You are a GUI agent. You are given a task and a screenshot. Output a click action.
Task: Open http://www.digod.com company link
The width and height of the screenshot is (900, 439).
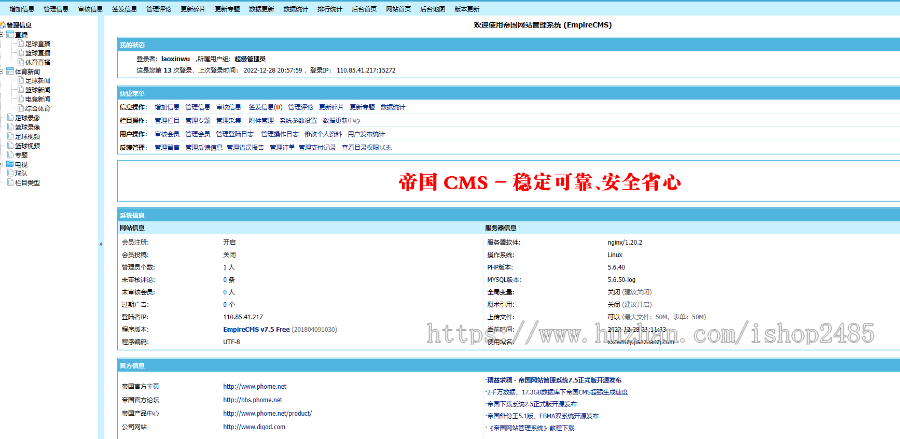[x=254, y=427]
